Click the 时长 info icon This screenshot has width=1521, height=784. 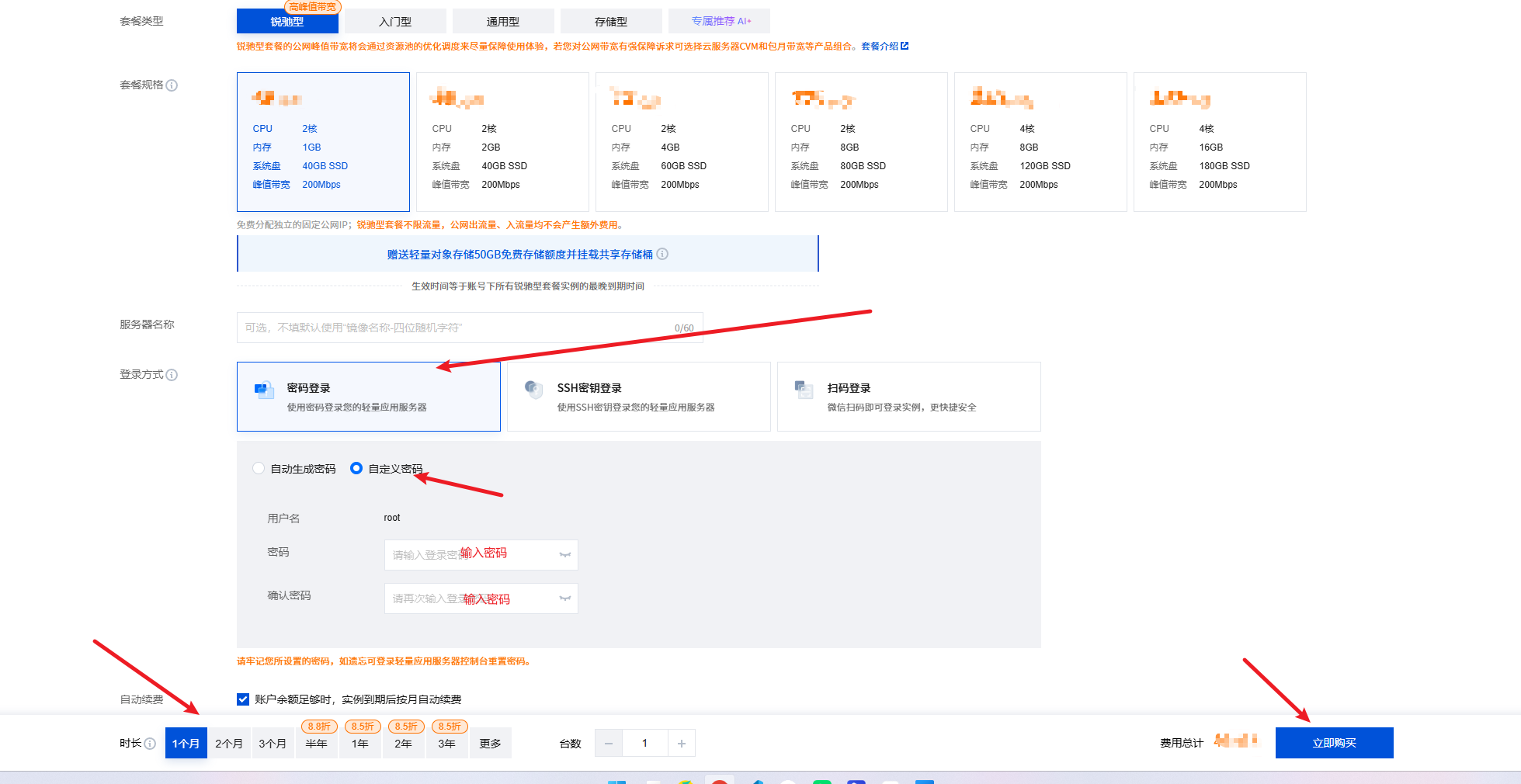pos(150,743)
